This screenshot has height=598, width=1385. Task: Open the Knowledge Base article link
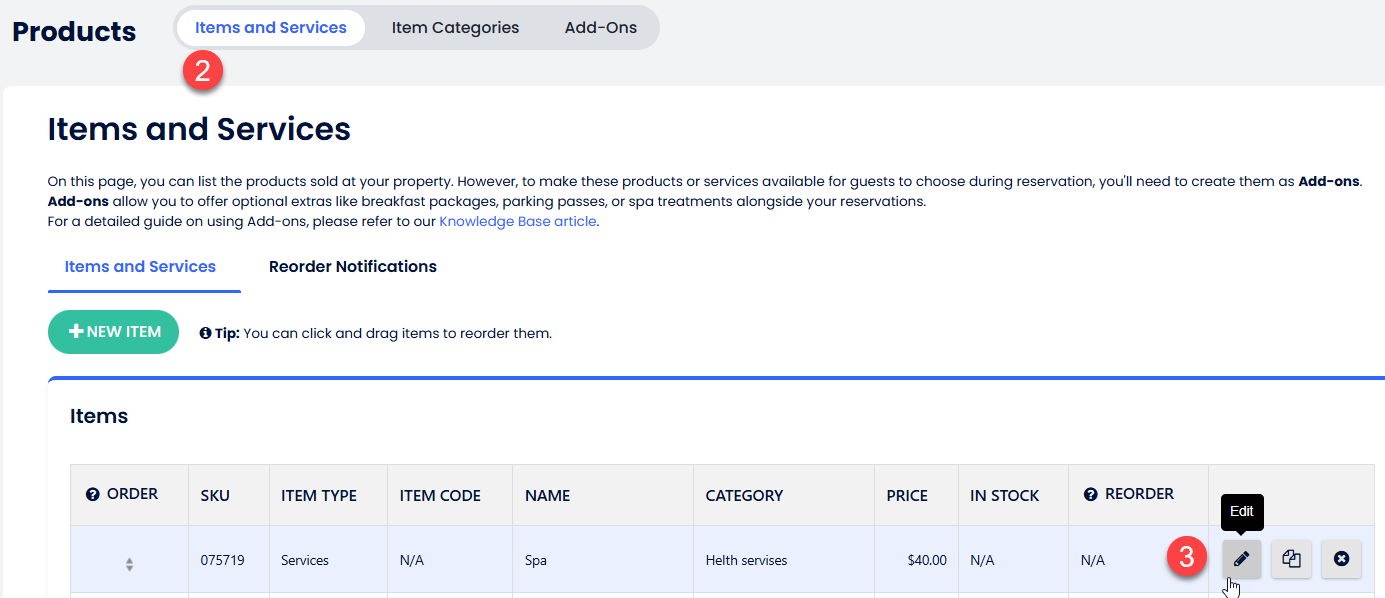[x=517, y=222]
